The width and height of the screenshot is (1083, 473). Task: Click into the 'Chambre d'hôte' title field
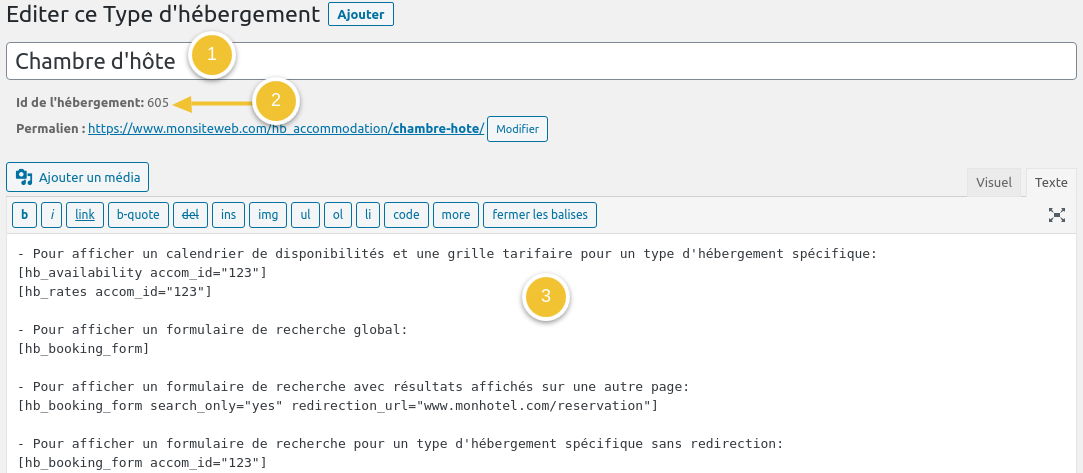[x=600, y=61]
